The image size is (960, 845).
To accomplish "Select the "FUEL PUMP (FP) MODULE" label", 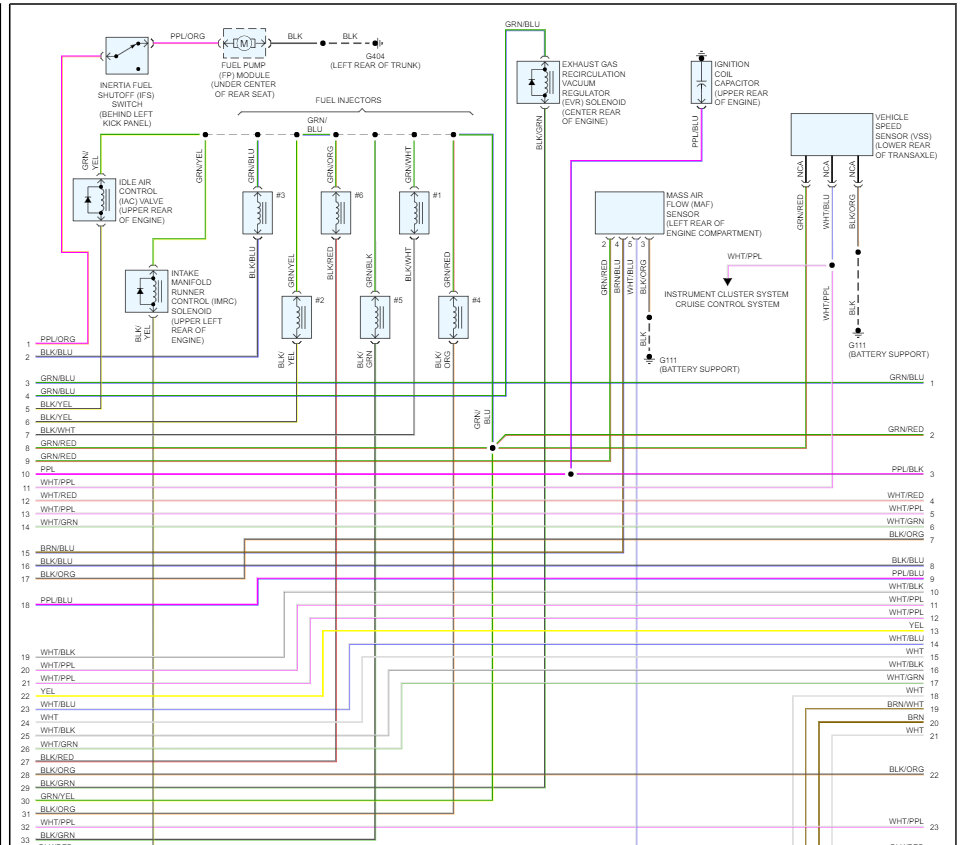I will coord(244,80).
